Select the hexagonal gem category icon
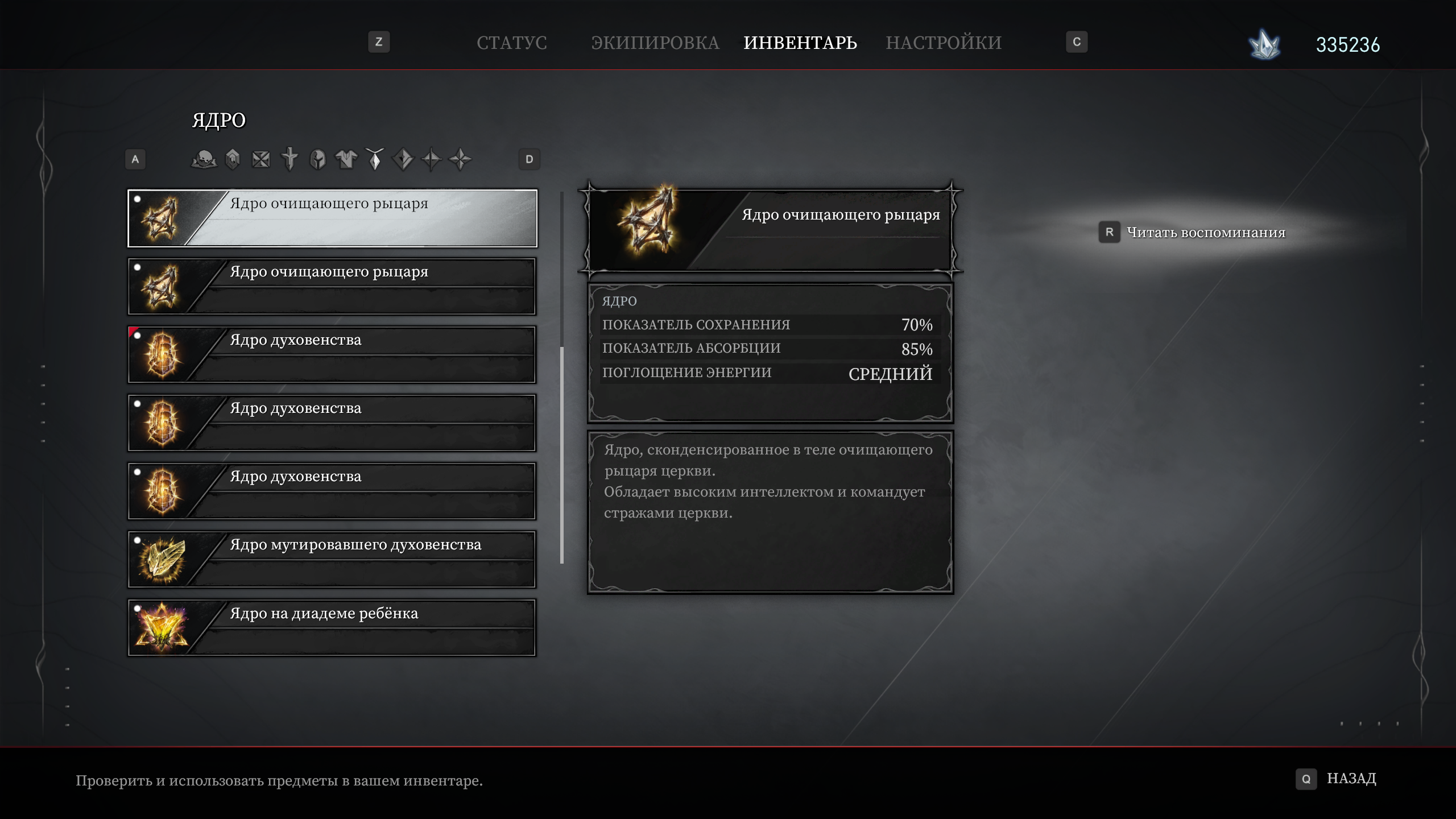 click(x=233, y=159)
